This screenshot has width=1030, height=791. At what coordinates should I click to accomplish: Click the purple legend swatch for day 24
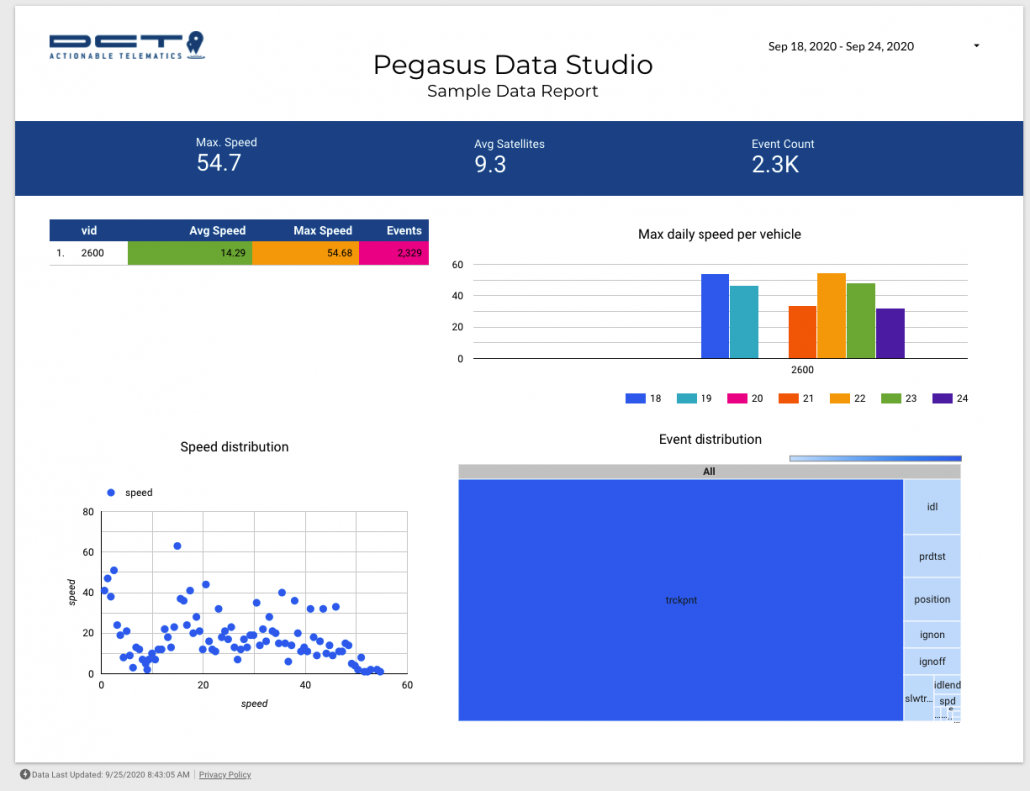[x=942, y=398]
